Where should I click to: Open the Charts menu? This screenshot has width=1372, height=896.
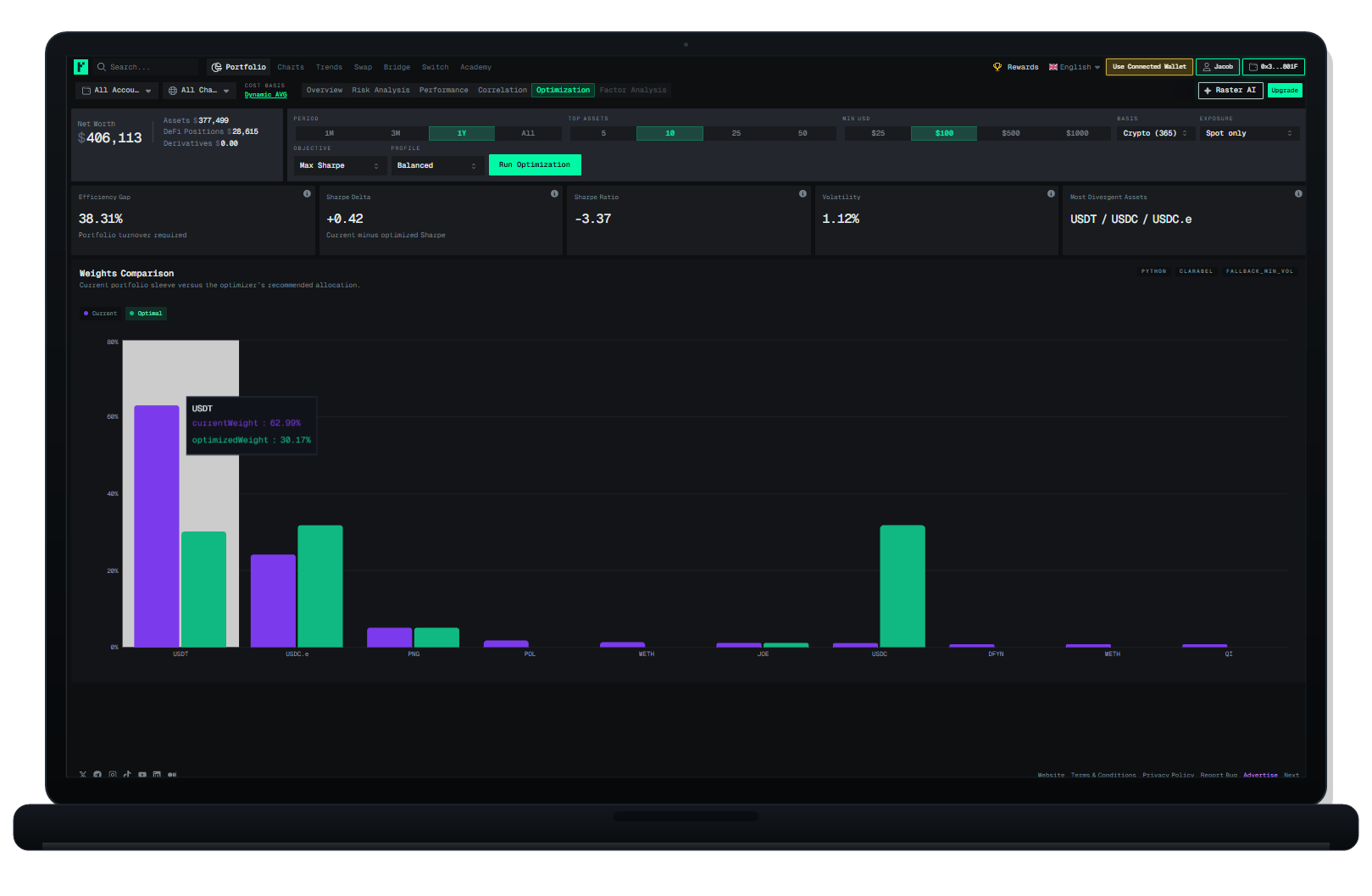click(291, 67)
